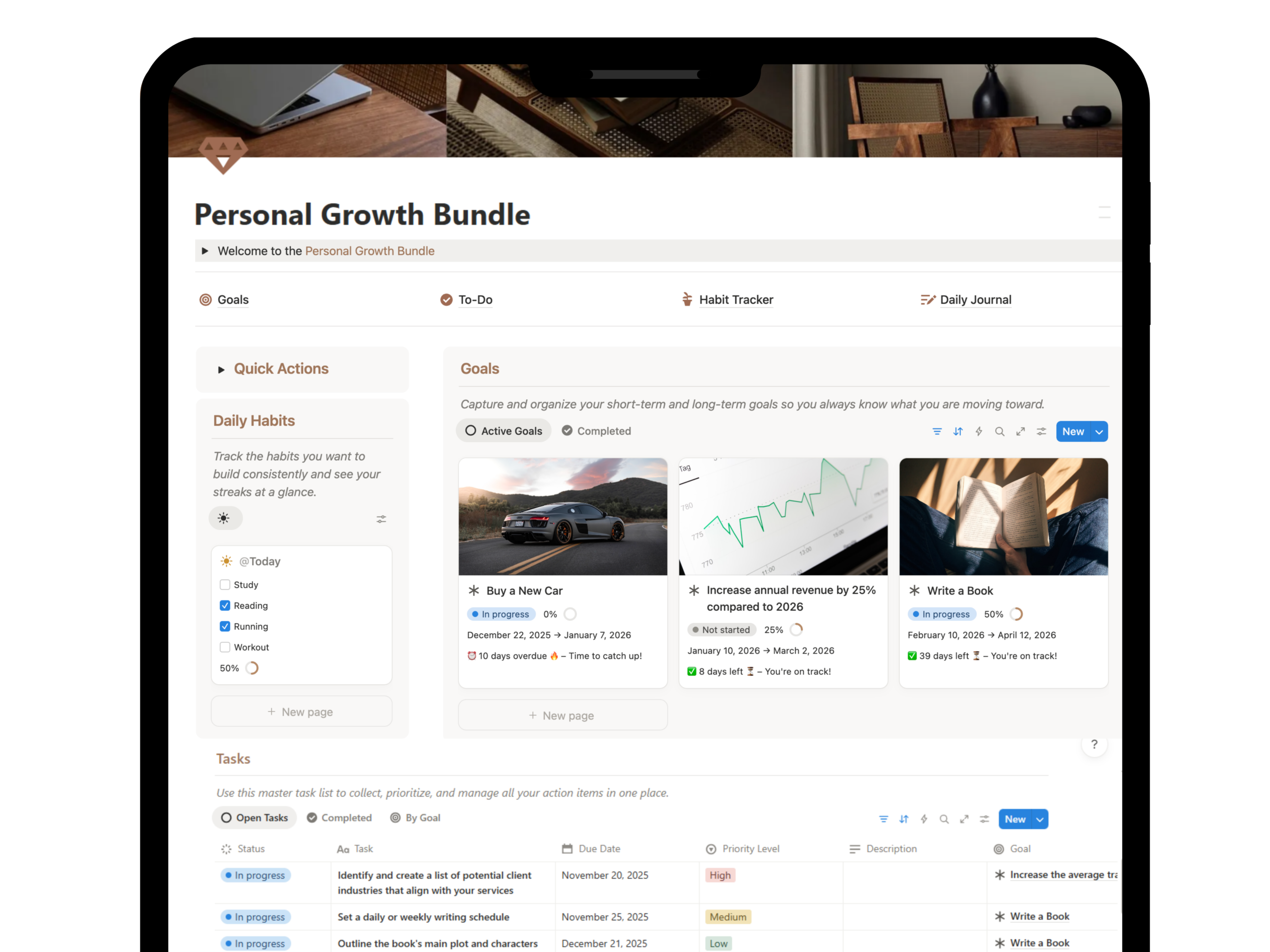The width and height of the screenshot is (1270, 952).
Task: Open the automations lightning icon in Goals
Action: pyautogui.click(x=979, y=431)
